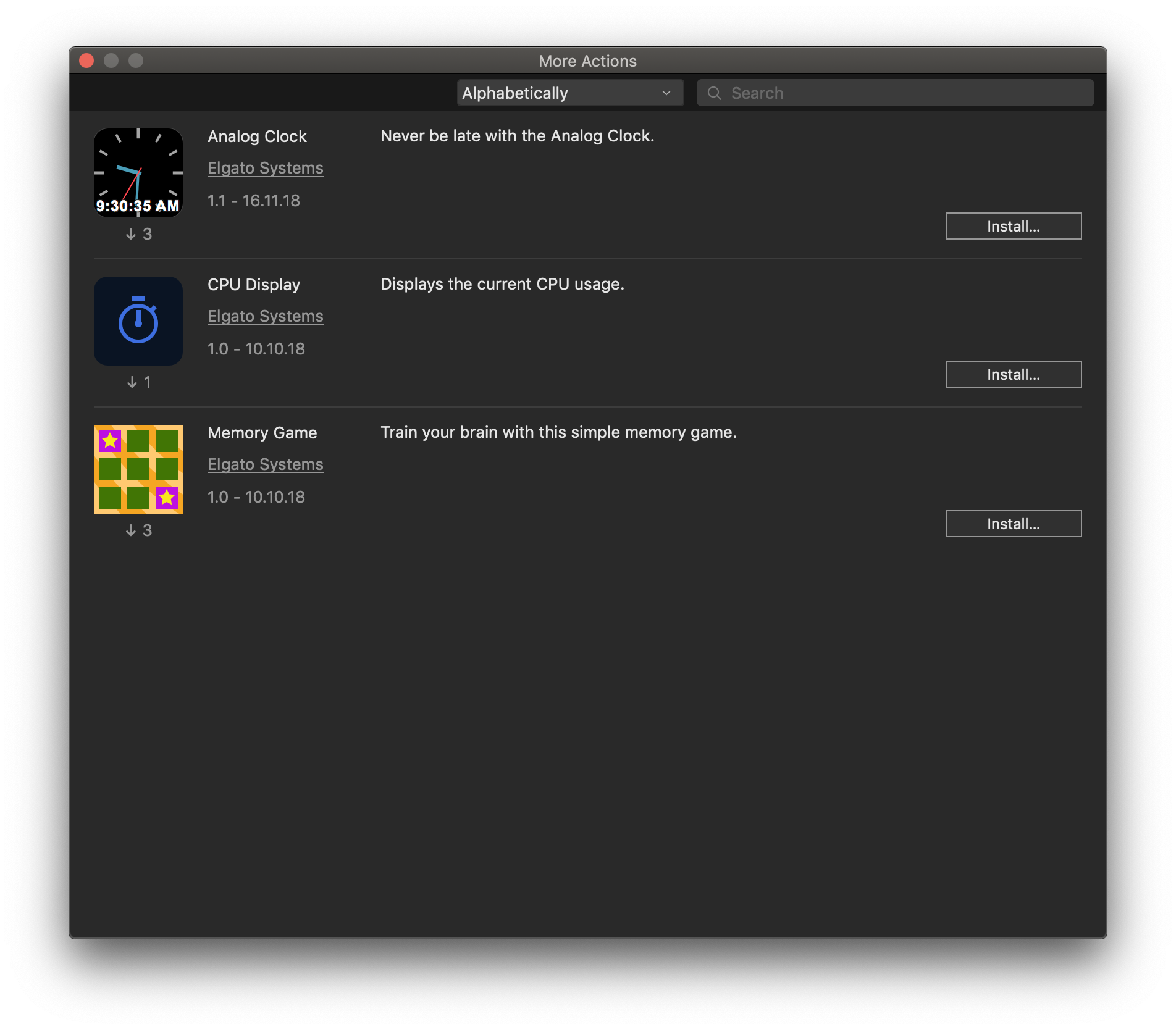Viewport: 1176px width, 1030px height.
Task: Install the Analog Clock plugin
Action: point(1013,227)
